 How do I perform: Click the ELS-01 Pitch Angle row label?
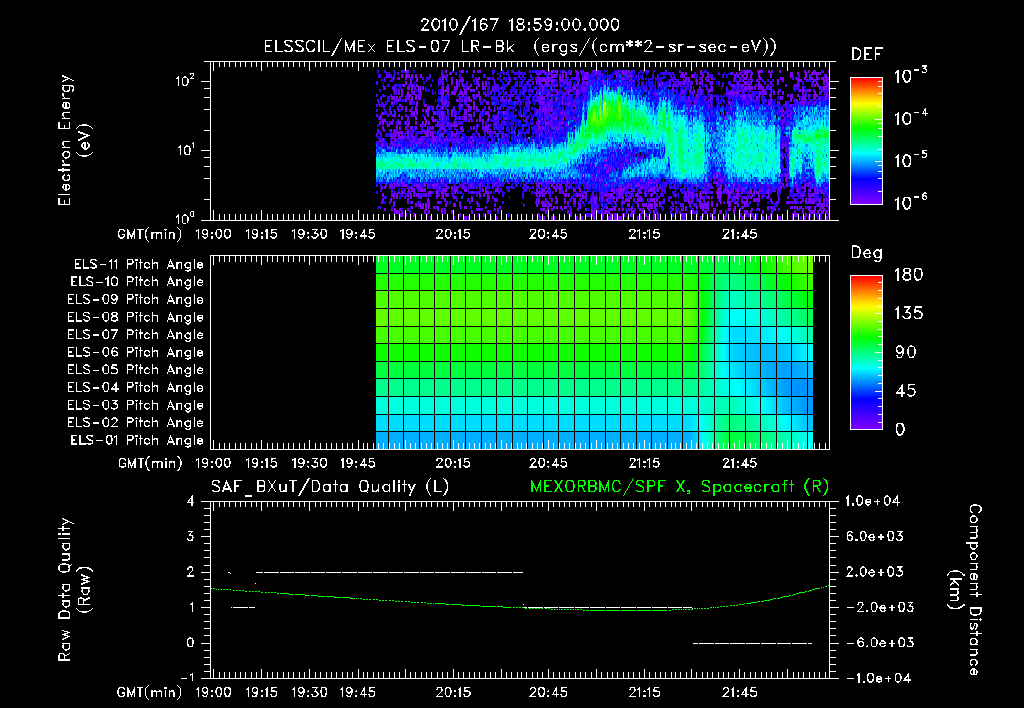pos(137,440)
